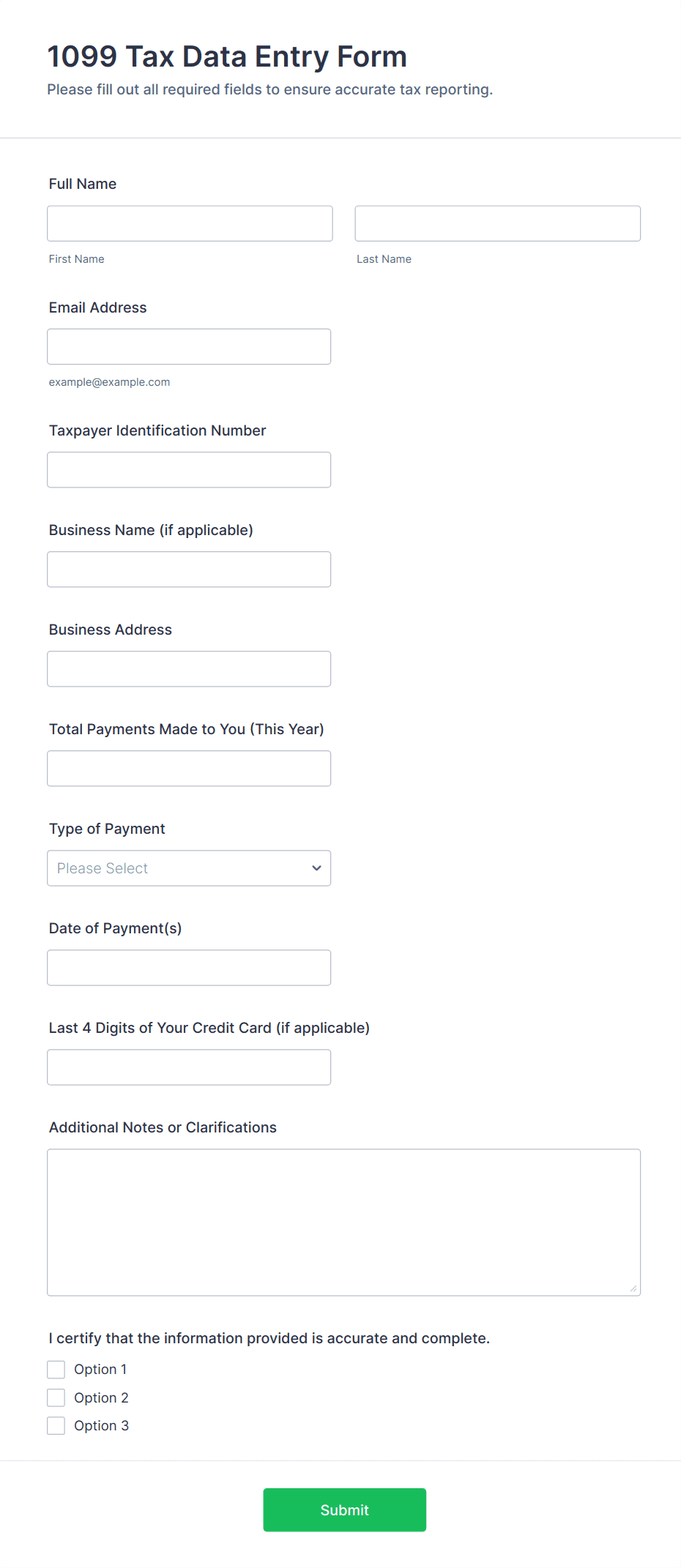Click the Date of Payment(s) field

tap(189, 967)
